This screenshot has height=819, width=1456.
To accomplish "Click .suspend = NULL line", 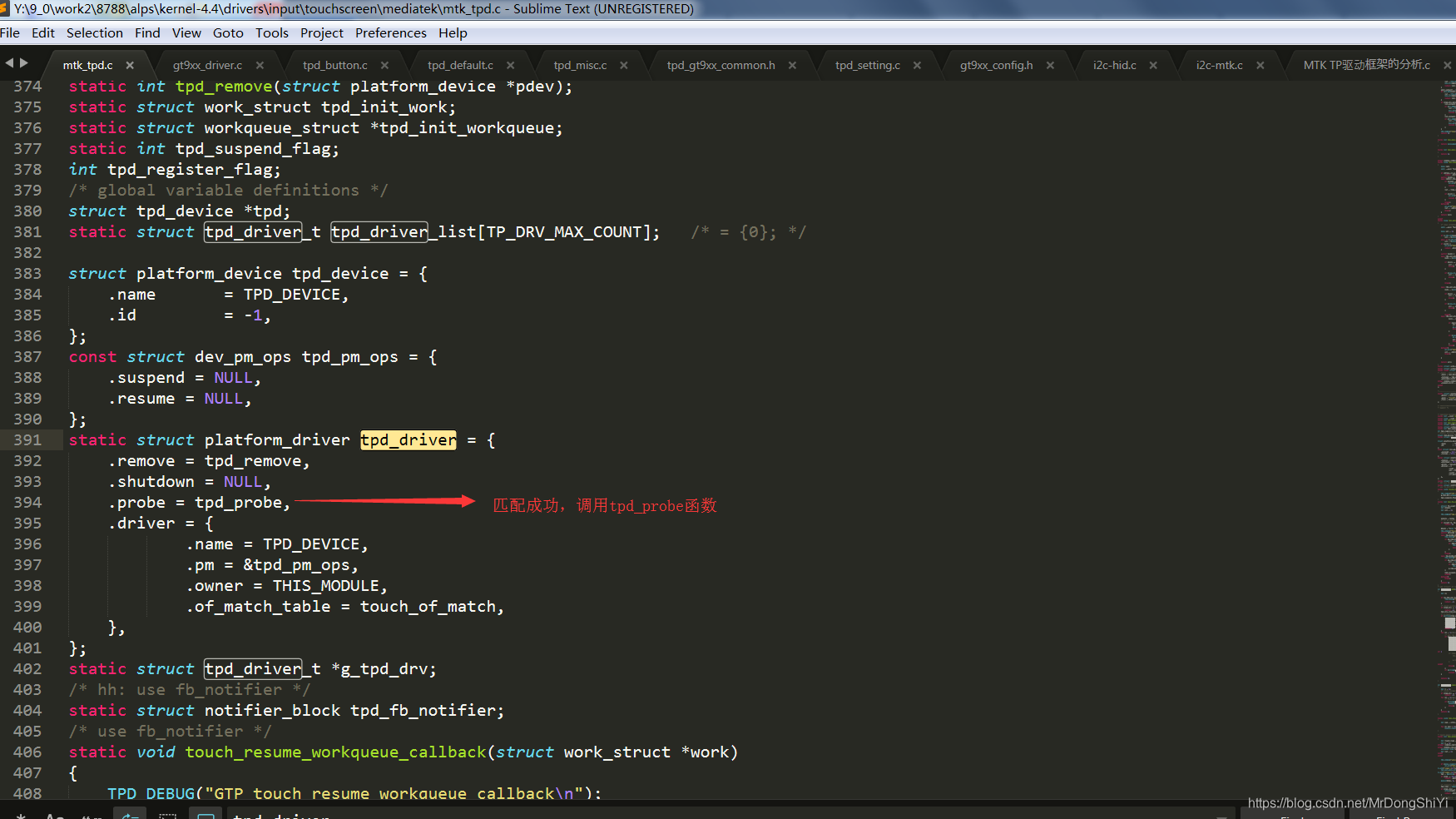I will click(185, 378).
